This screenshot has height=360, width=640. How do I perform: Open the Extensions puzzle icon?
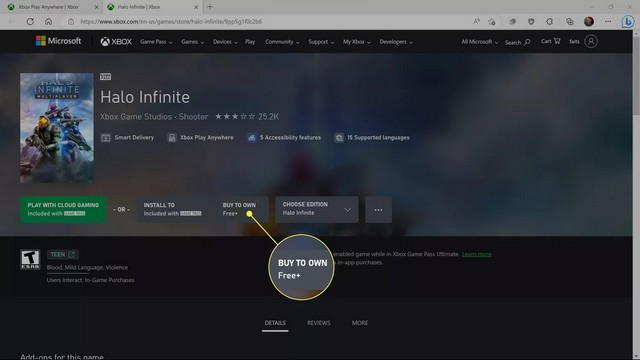550,22
